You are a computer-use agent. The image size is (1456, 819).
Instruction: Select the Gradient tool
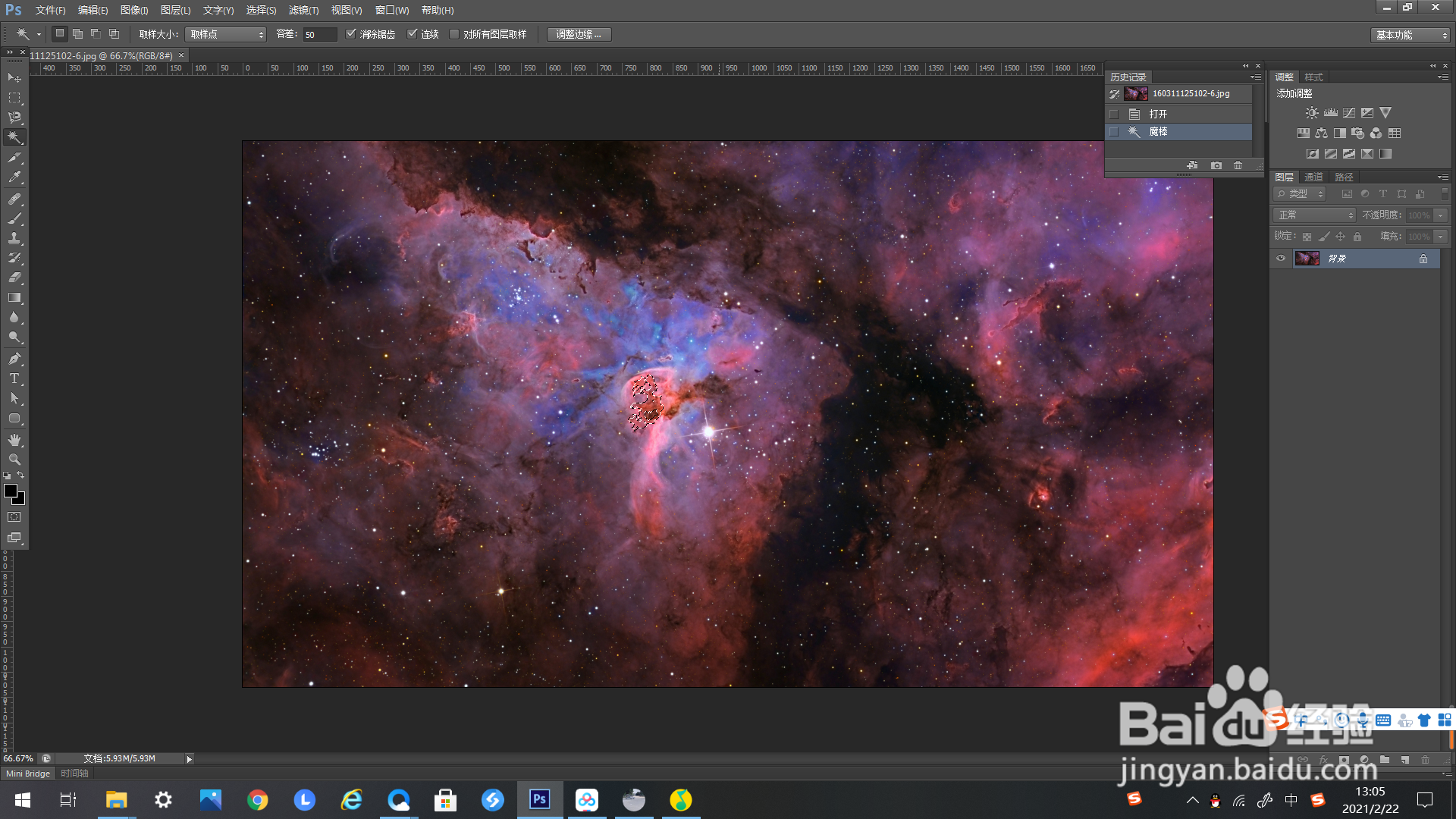coord(14,298)
